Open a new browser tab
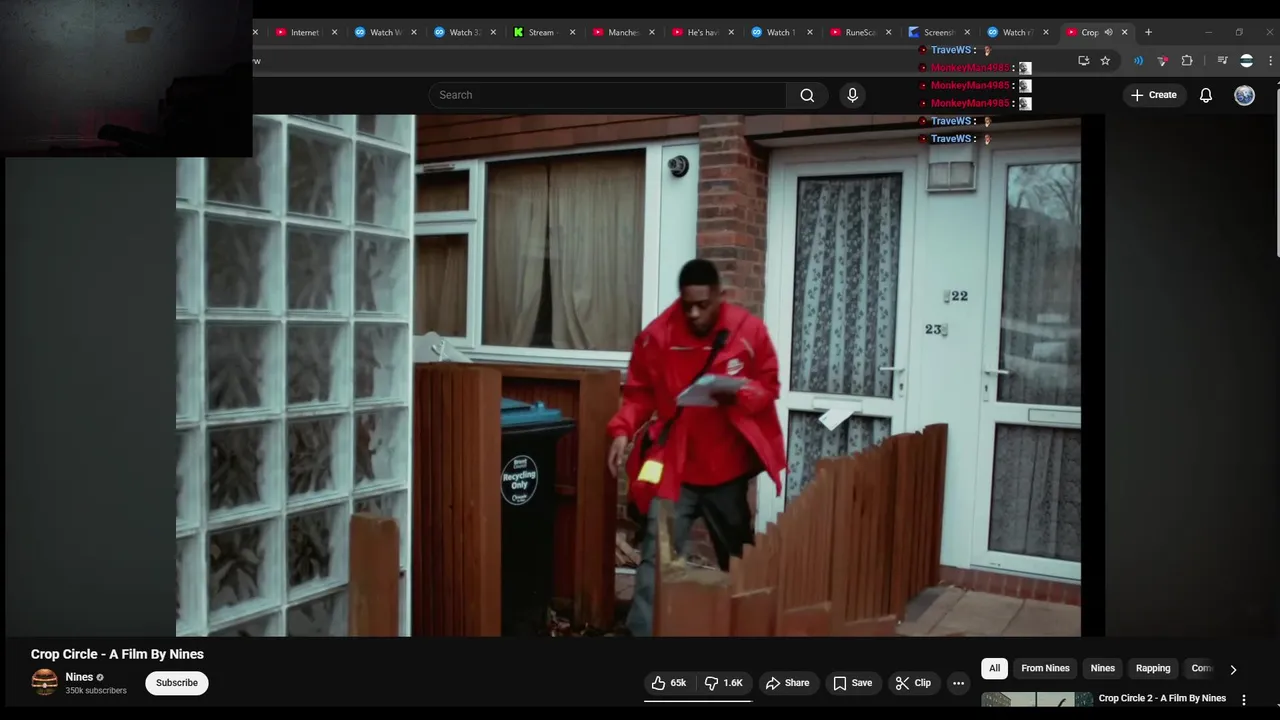 1148,32
